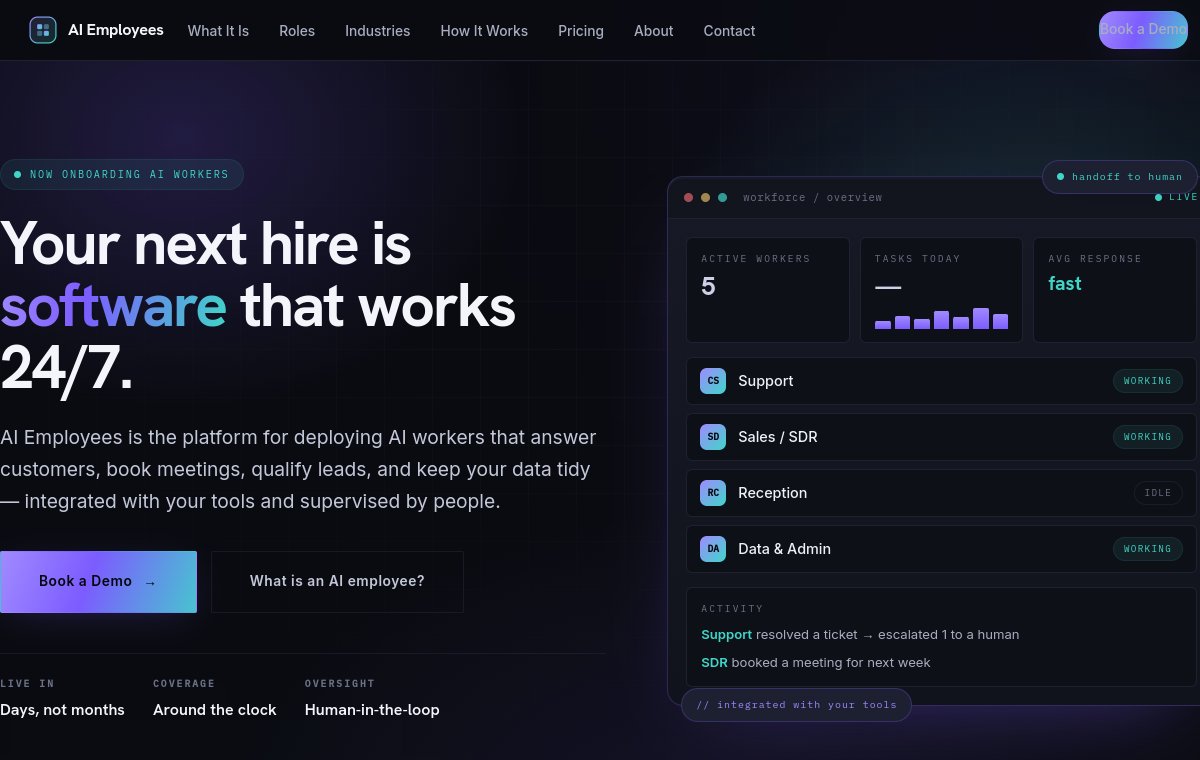Open the About nav link

coord(653,31)
